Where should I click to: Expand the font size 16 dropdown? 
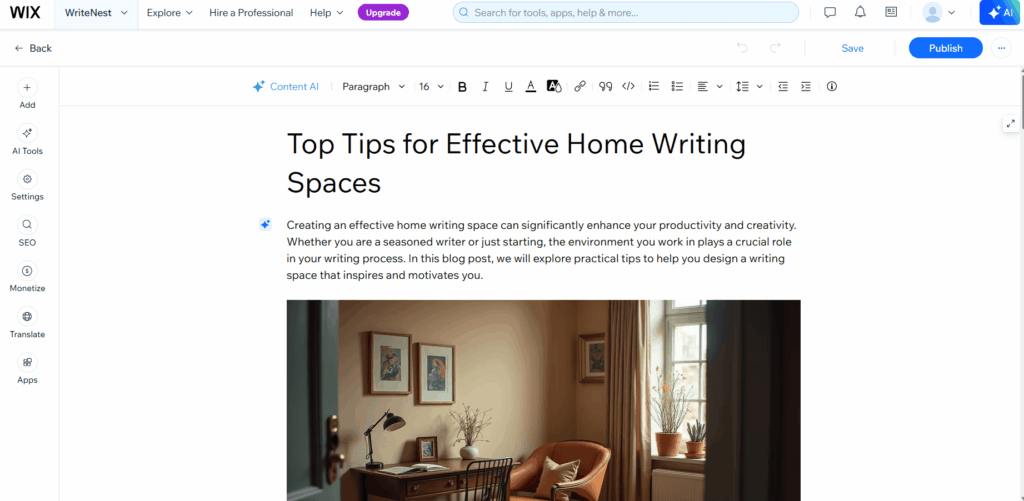pyautogui.click(x=431, y=86)
